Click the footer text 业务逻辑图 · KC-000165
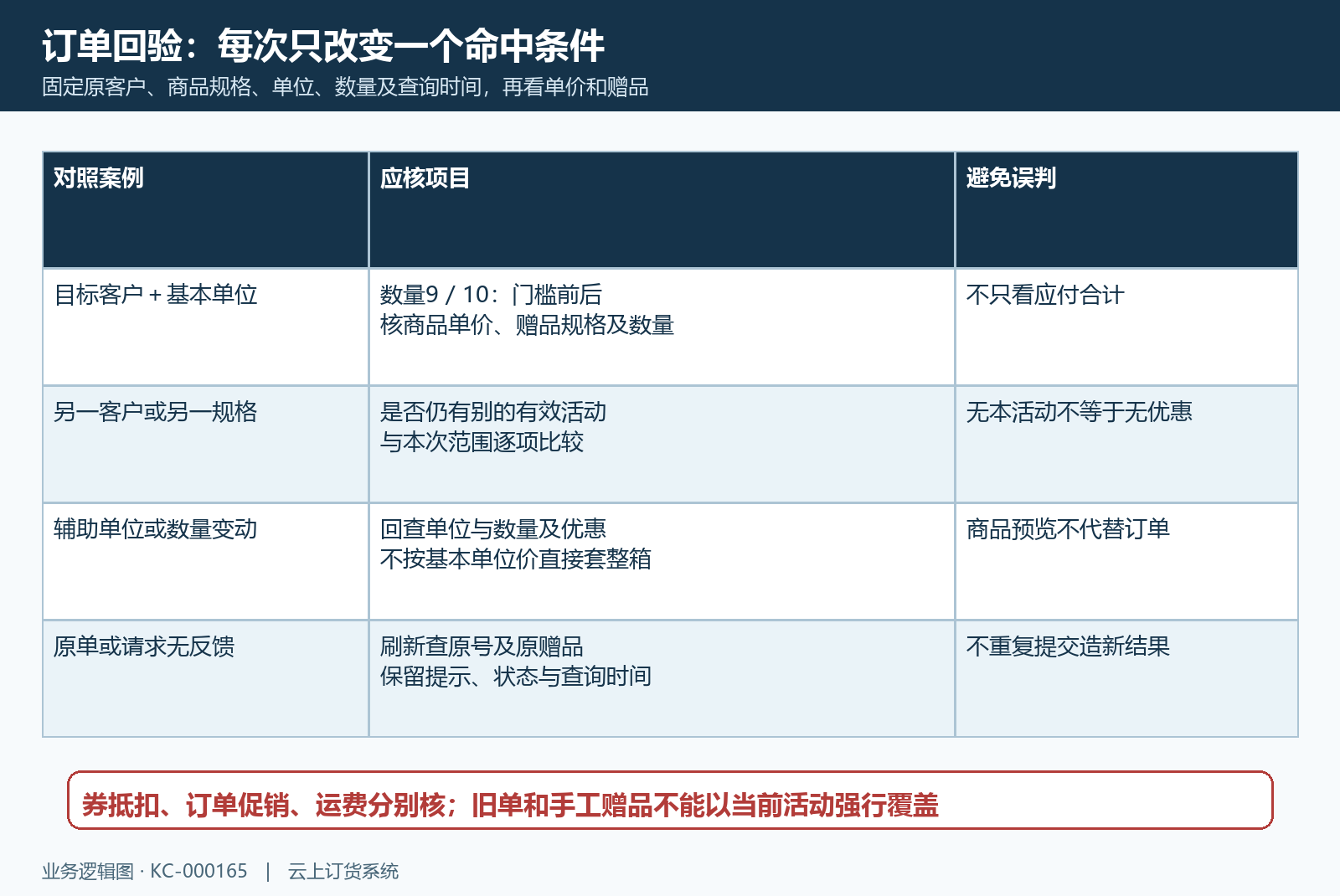 tap(145, 872)
